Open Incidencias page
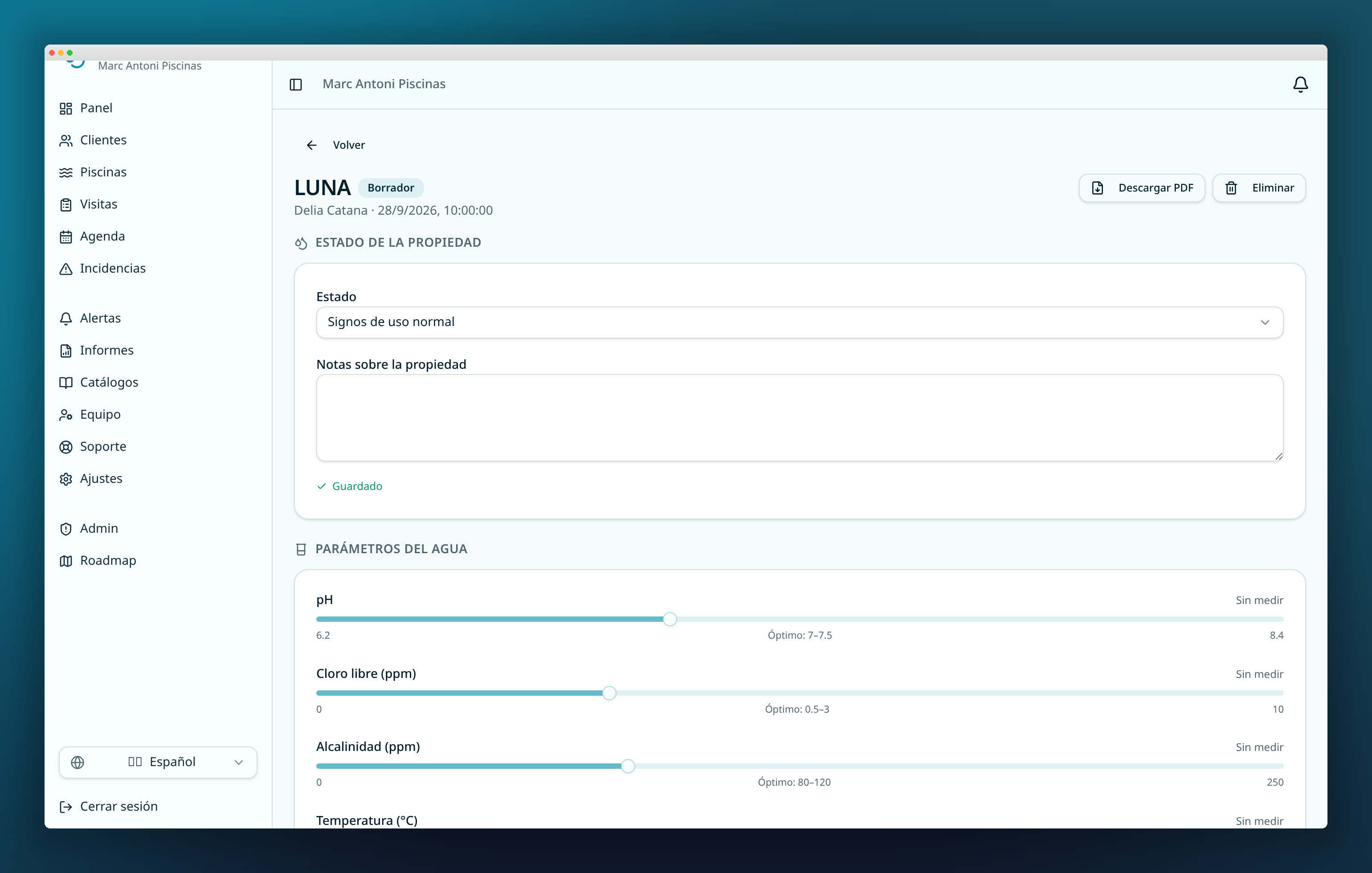The image size is (1372, 873). coord(113,268)
